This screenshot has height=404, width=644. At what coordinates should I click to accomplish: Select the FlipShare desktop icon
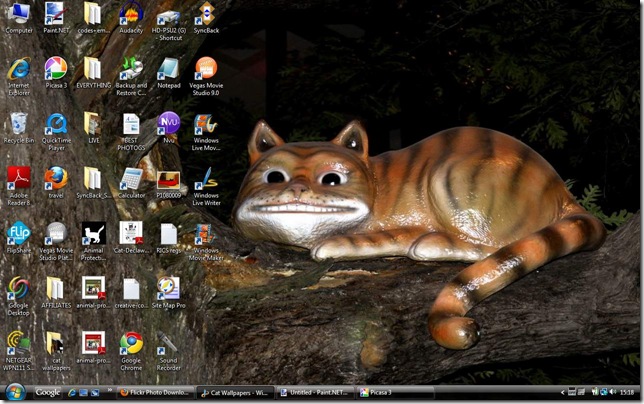coord(18,235)
